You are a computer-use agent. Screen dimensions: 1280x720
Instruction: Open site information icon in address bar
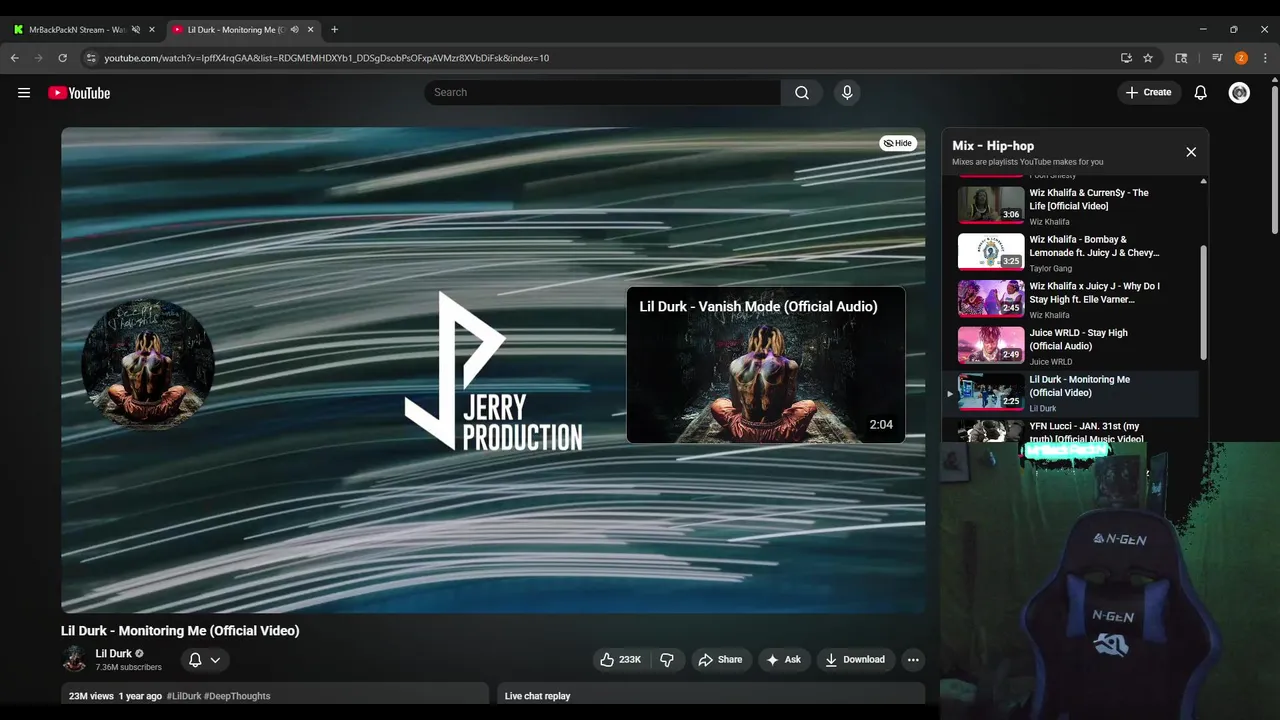click(91, 58)
